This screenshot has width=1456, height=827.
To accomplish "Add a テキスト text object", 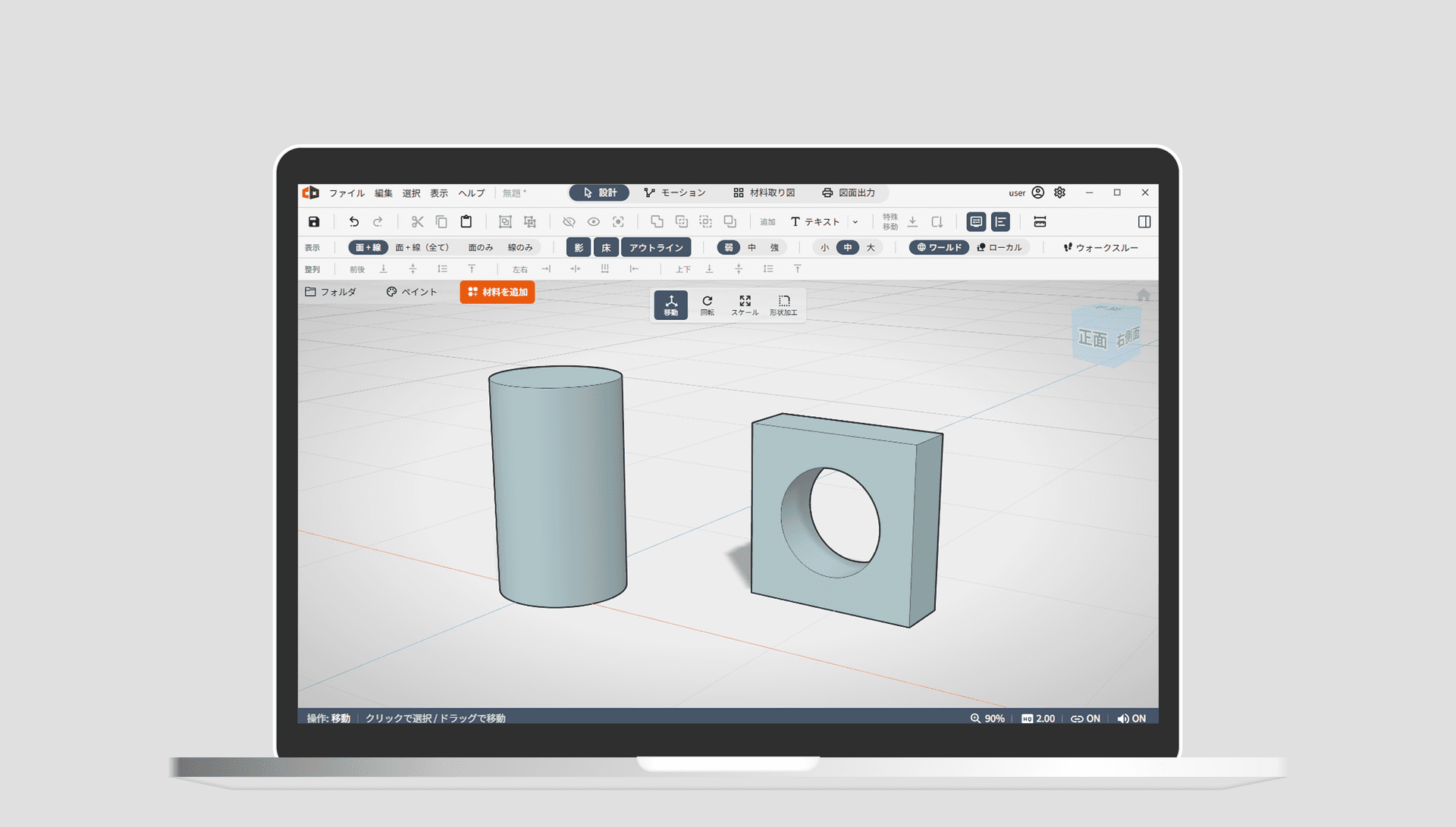I will pos(815,222).
